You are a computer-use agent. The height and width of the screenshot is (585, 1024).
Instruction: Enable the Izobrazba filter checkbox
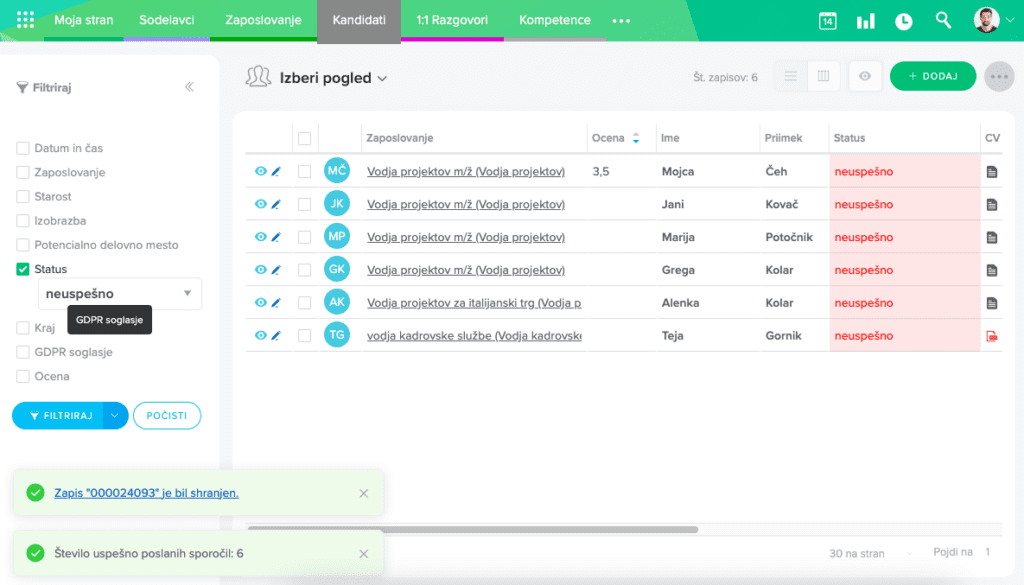click(23, 221)
